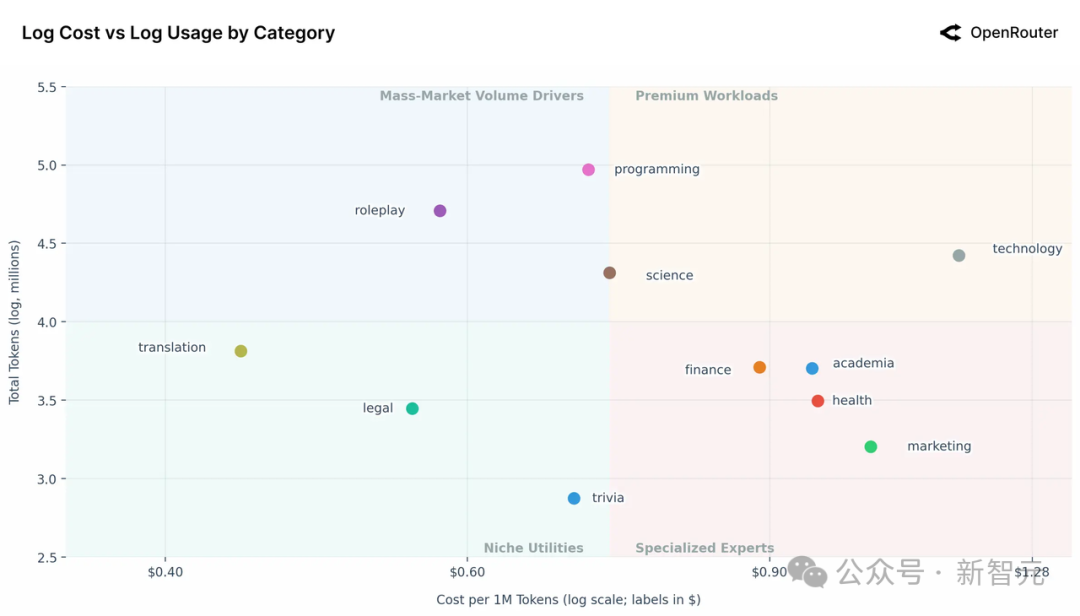Select the olive translation data point
This screenshot has height=616, width=1080.
coord(241,351)
